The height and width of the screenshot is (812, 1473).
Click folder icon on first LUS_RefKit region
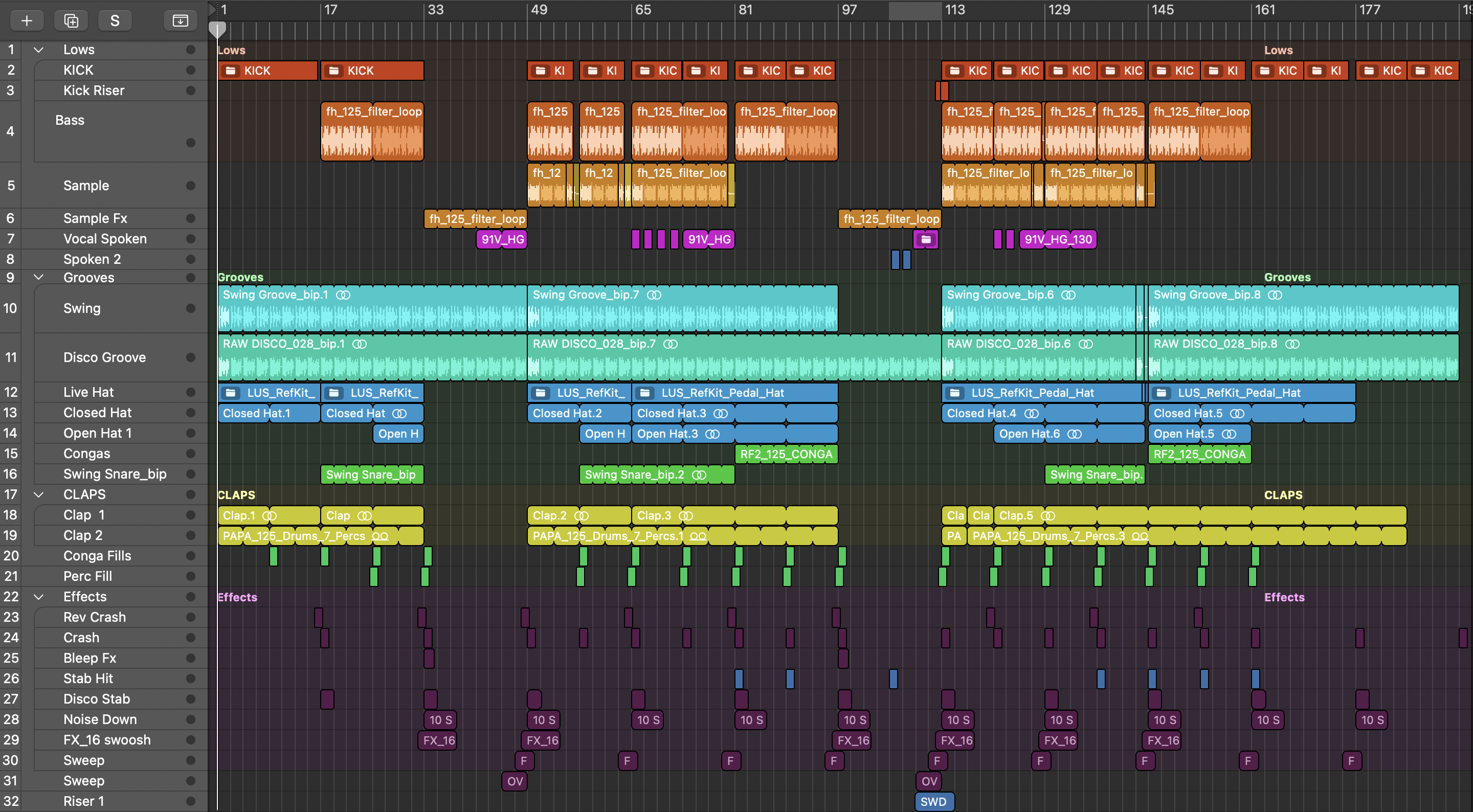pyautogui.click(x=231, y=393)
